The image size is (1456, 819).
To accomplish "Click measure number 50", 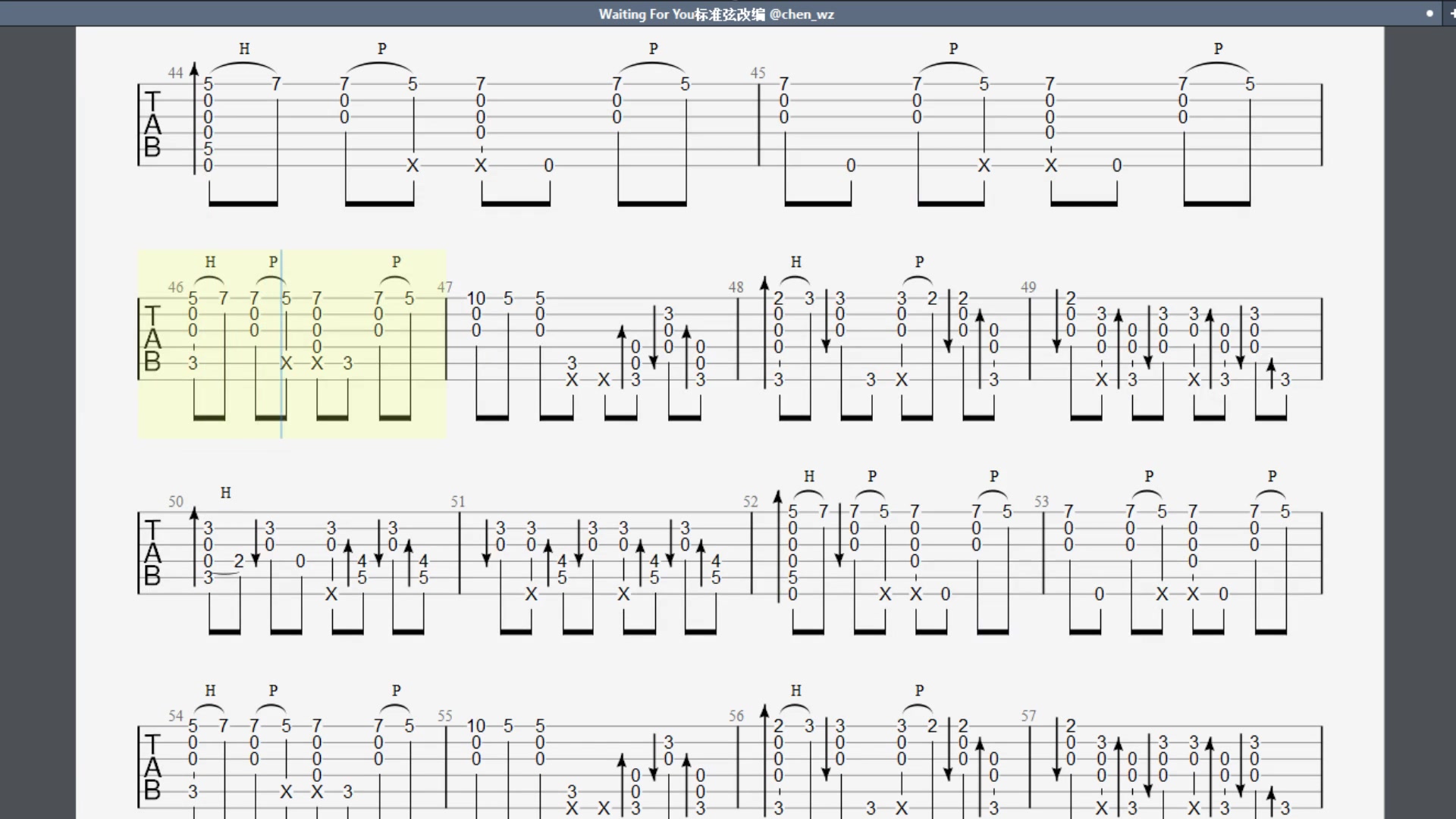I will click(x=175, y=501).
